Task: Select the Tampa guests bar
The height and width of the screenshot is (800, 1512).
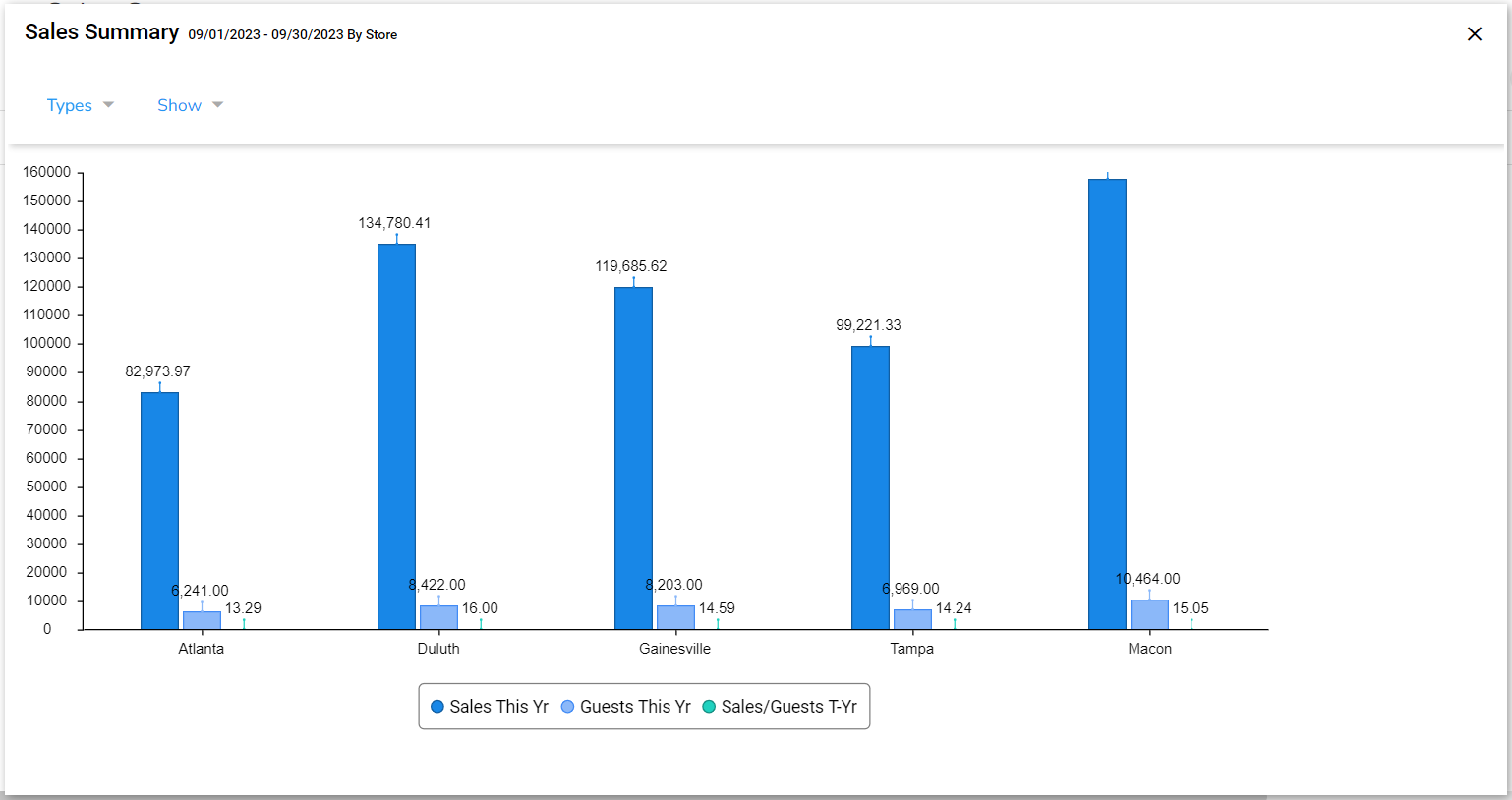Action: [912, 619]
